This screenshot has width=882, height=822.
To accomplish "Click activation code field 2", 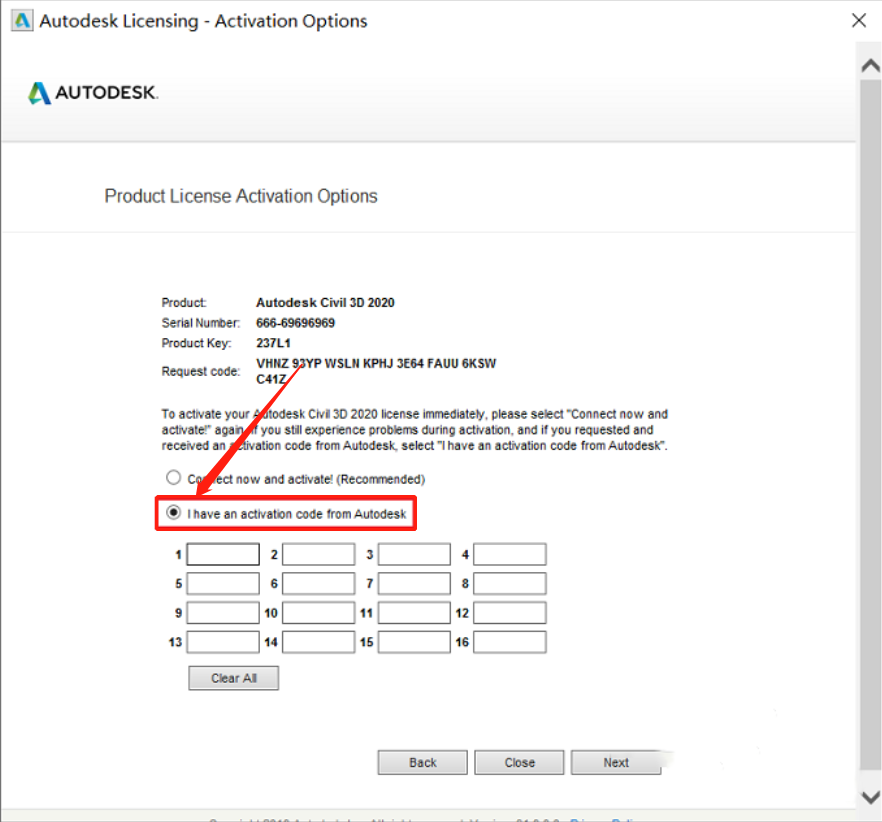I will pos(318,554).
